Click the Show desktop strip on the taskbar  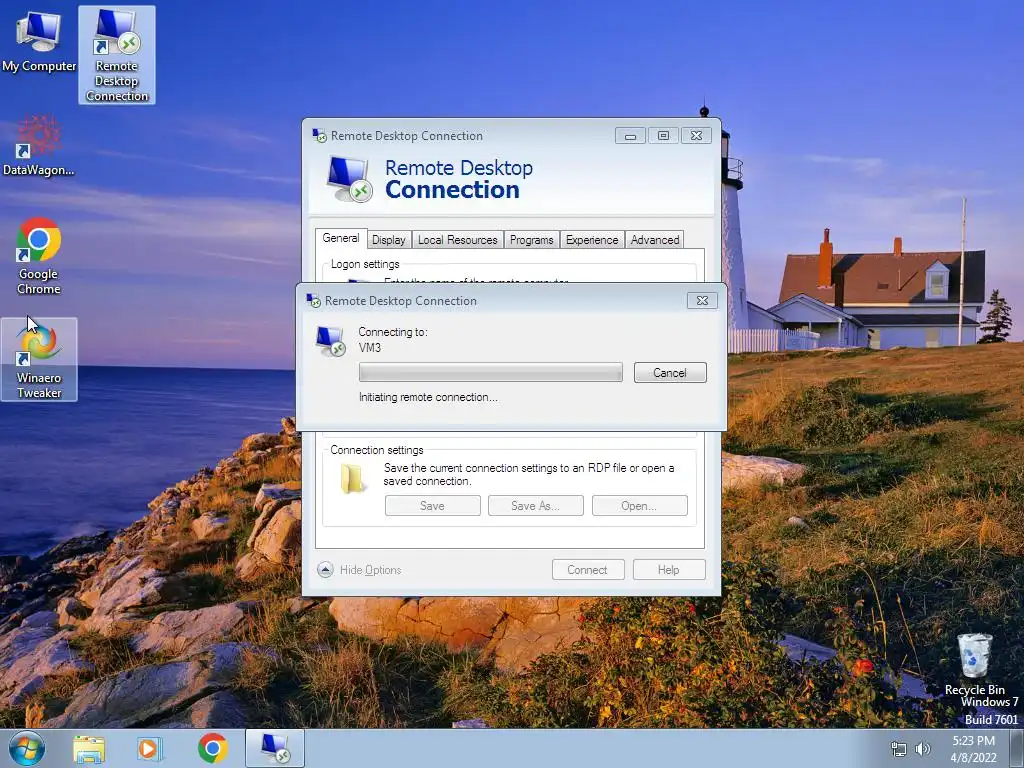click(x=1017, y=749)
